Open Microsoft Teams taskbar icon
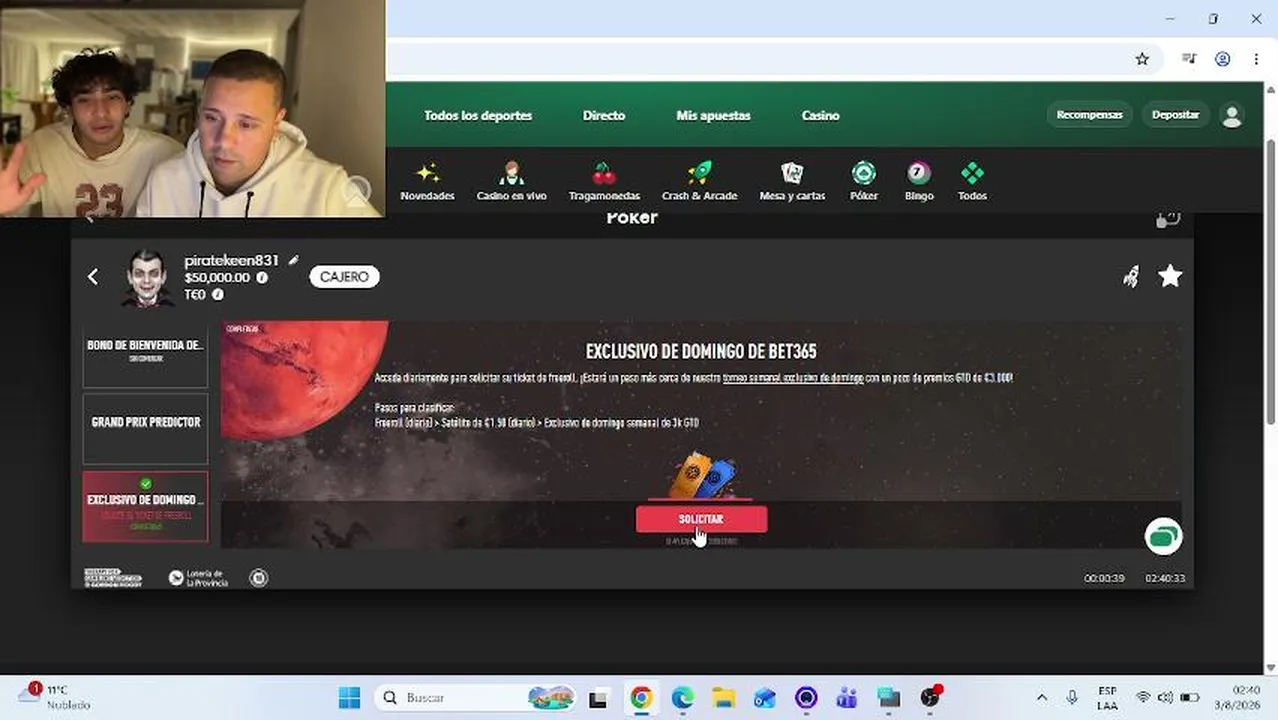Viewport: 1278px width, 720px height. [847, 698]
